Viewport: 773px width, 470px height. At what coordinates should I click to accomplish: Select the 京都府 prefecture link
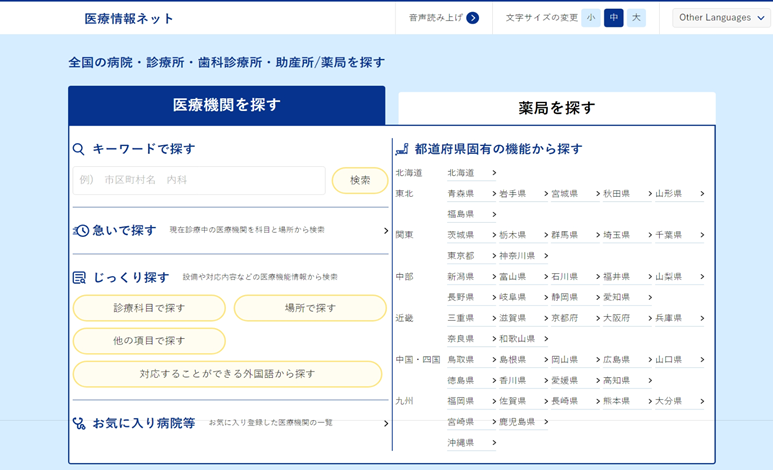575,318
